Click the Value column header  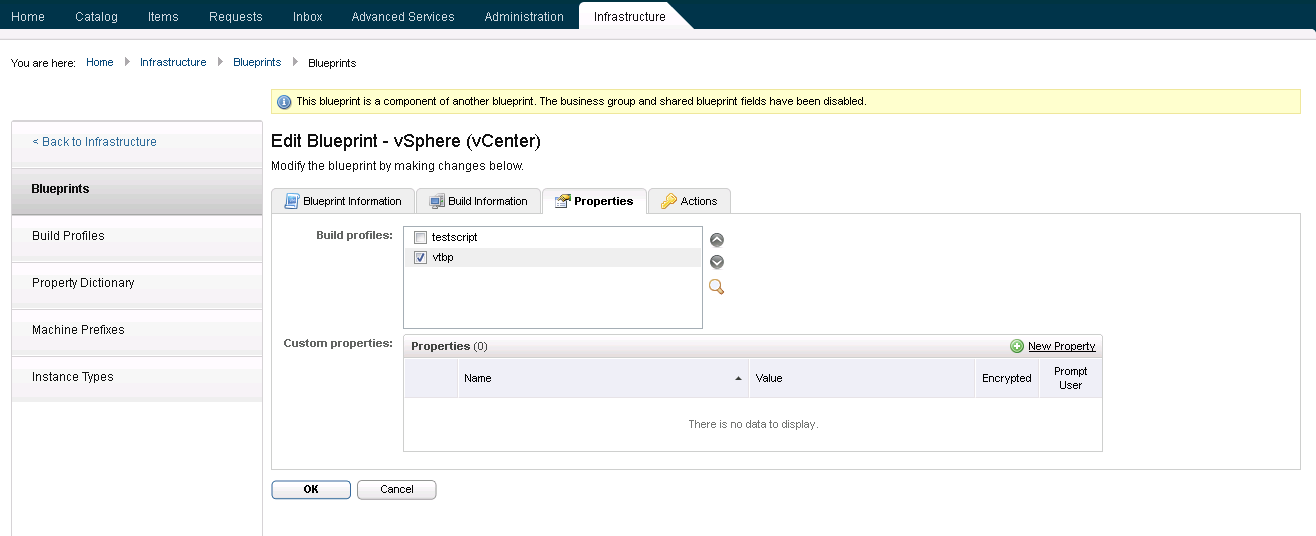(x=862, y=379)
